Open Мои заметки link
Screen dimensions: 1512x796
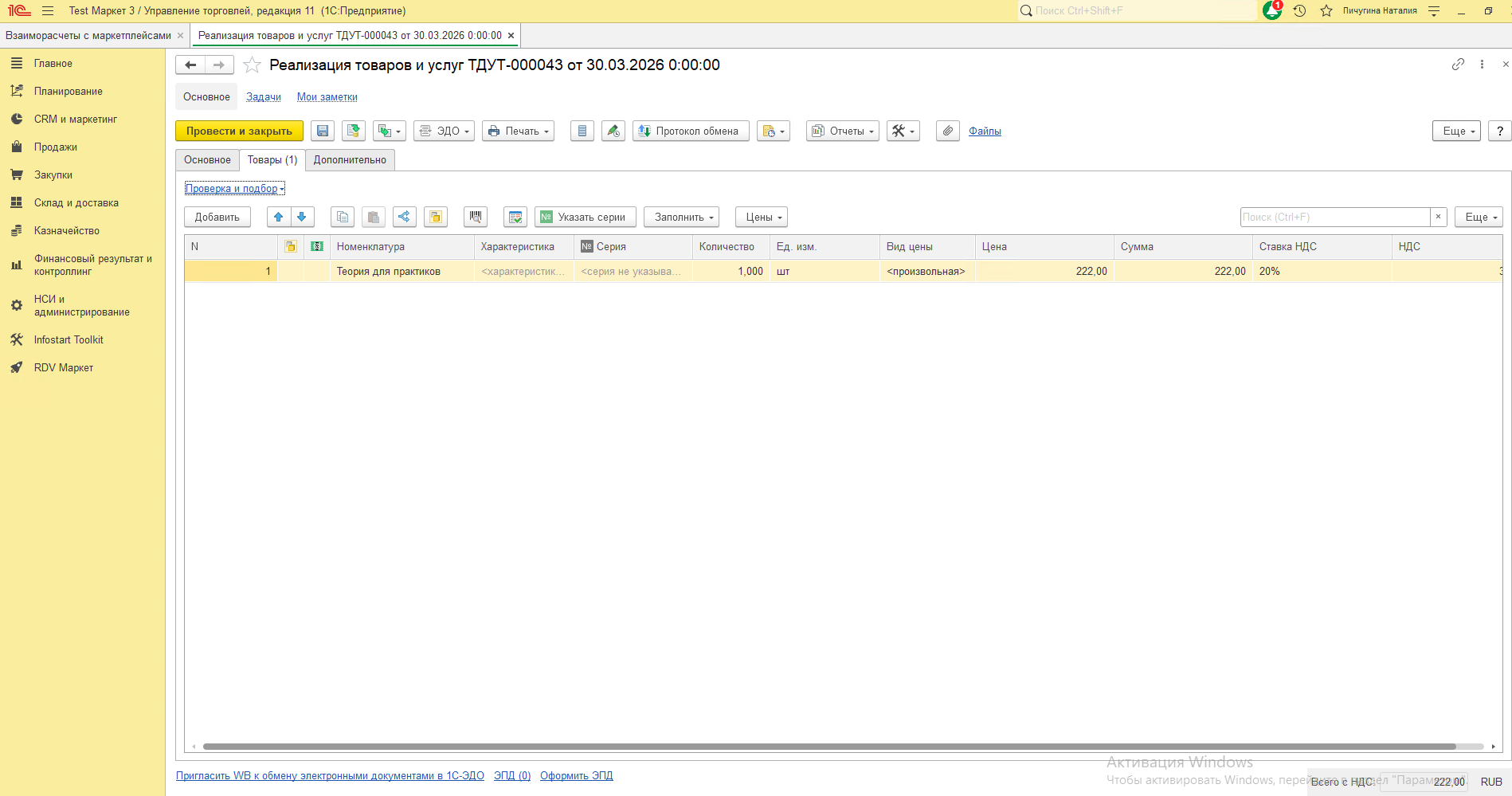click(327, 97)
